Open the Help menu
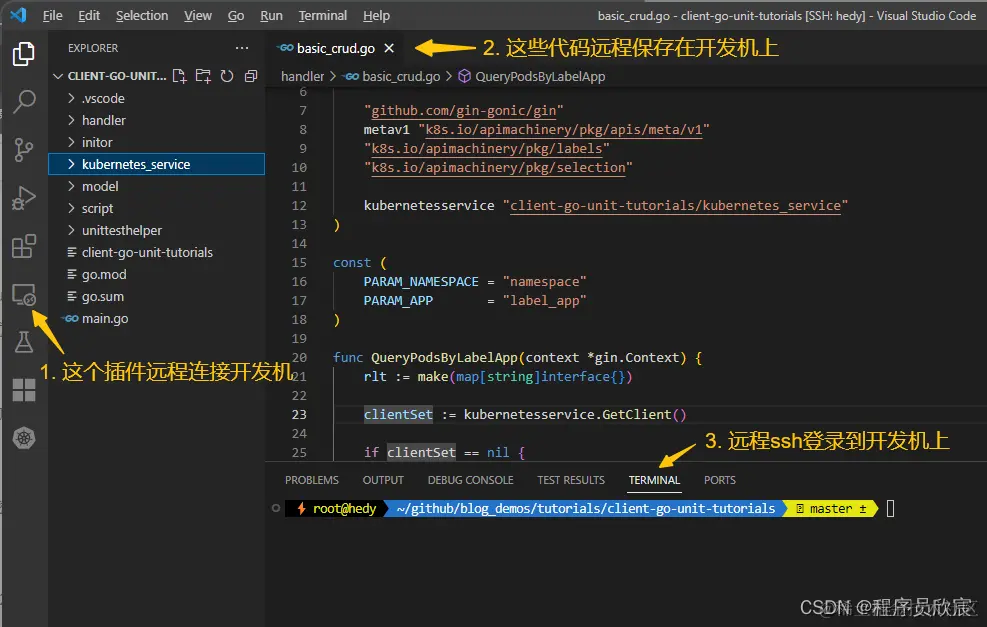This screenshot has height=627, width=987. [x=376, y=15]
